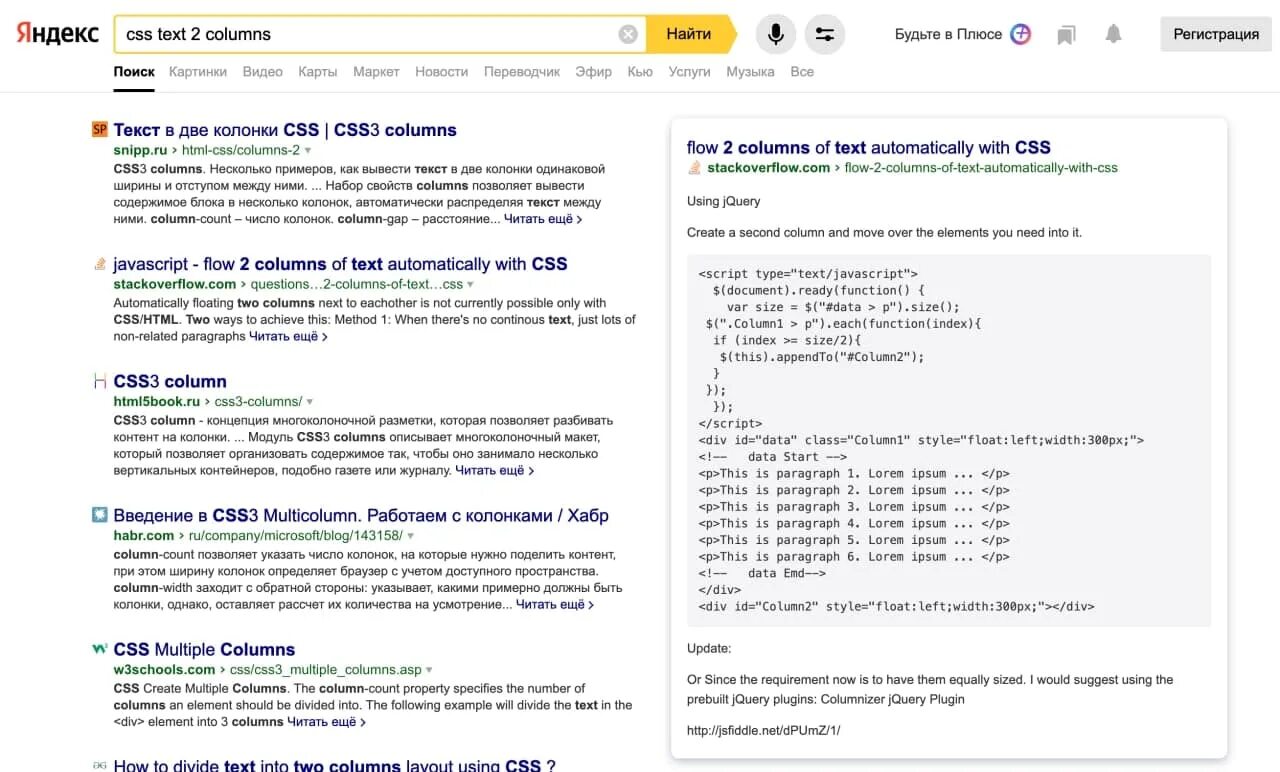The image size is (1280, 772).
Task: Click the jsfiddle.net/dPUmZ/1/ URL text
Action: point(764,730)
